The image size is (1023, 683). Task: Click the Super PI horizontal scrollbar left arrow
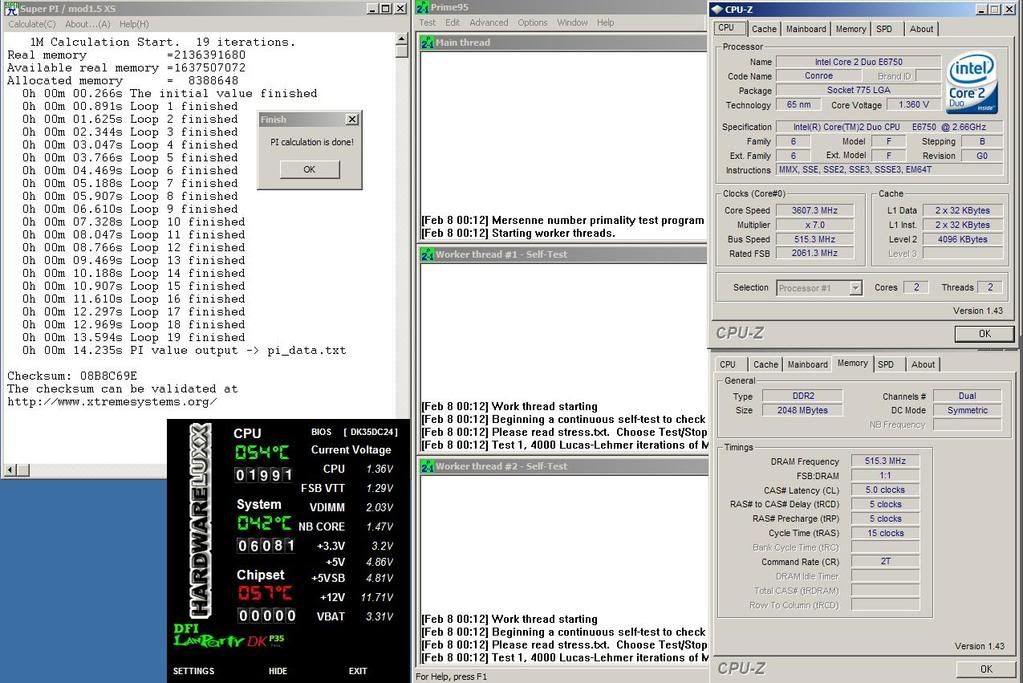pos(10,470)
